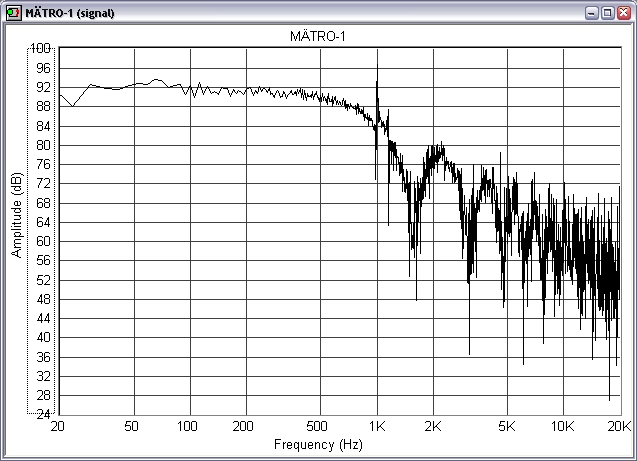Image resolution: width=637 pixels, height=461 pixels.
Task: Click the MÄTRO-1 (signal) title bar text
Action: tap(69, 13)
